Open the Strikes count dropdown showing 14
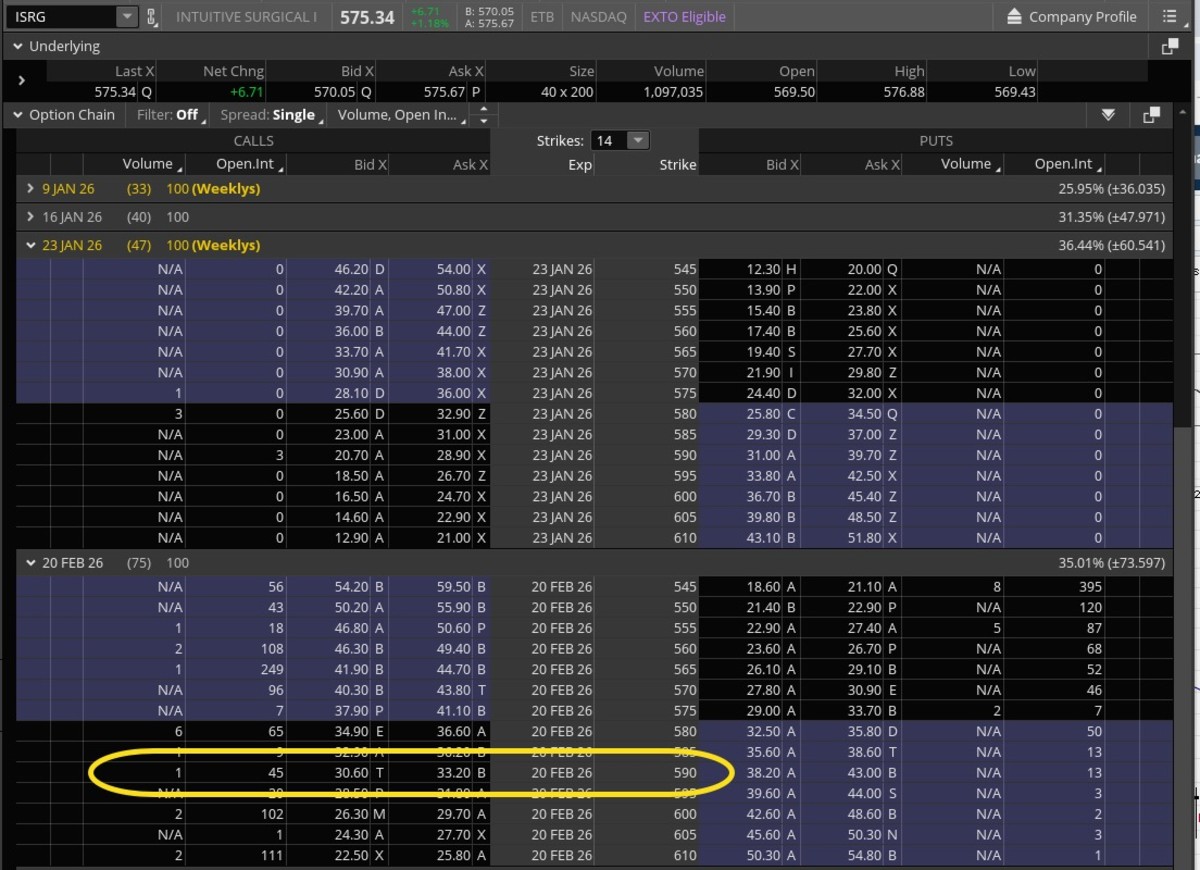This screenshot has height=870, width=1200. point(637,140)
